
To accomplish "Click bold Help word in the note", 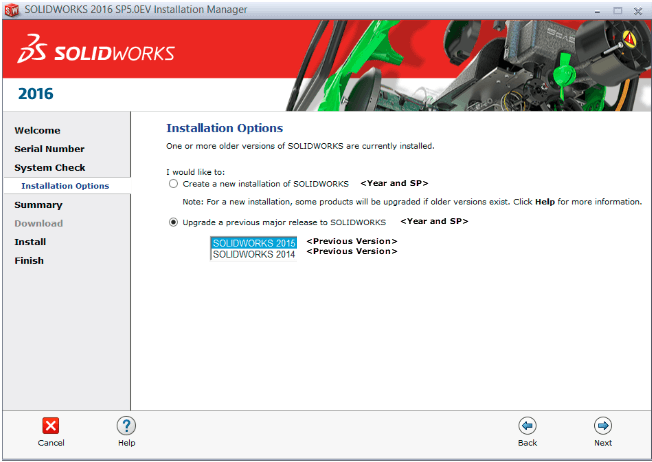I will click(x=545, y=202).
